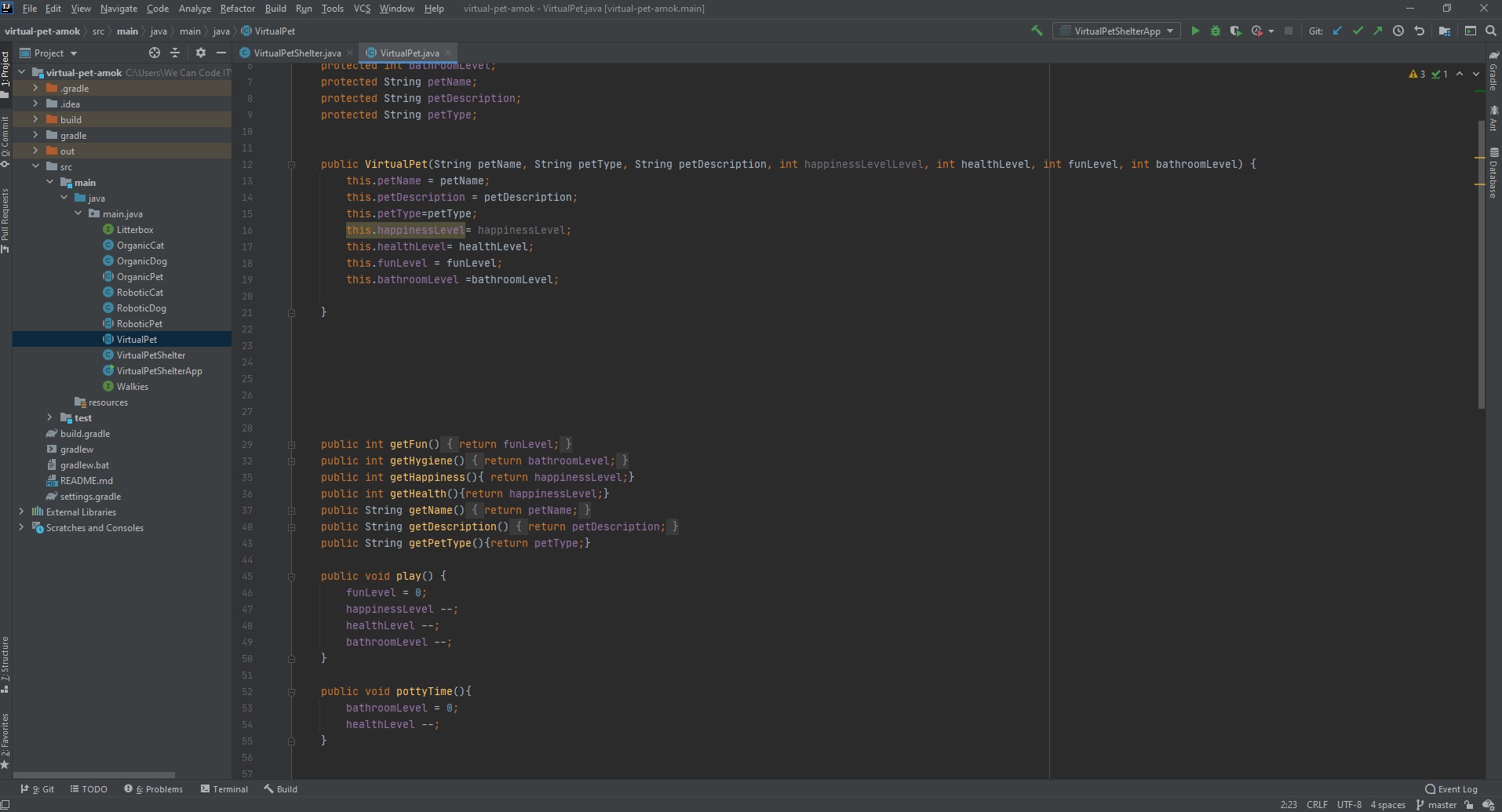Push commits with green Git arrow
Screen dimensions: 1502x812
[1378, 31]
